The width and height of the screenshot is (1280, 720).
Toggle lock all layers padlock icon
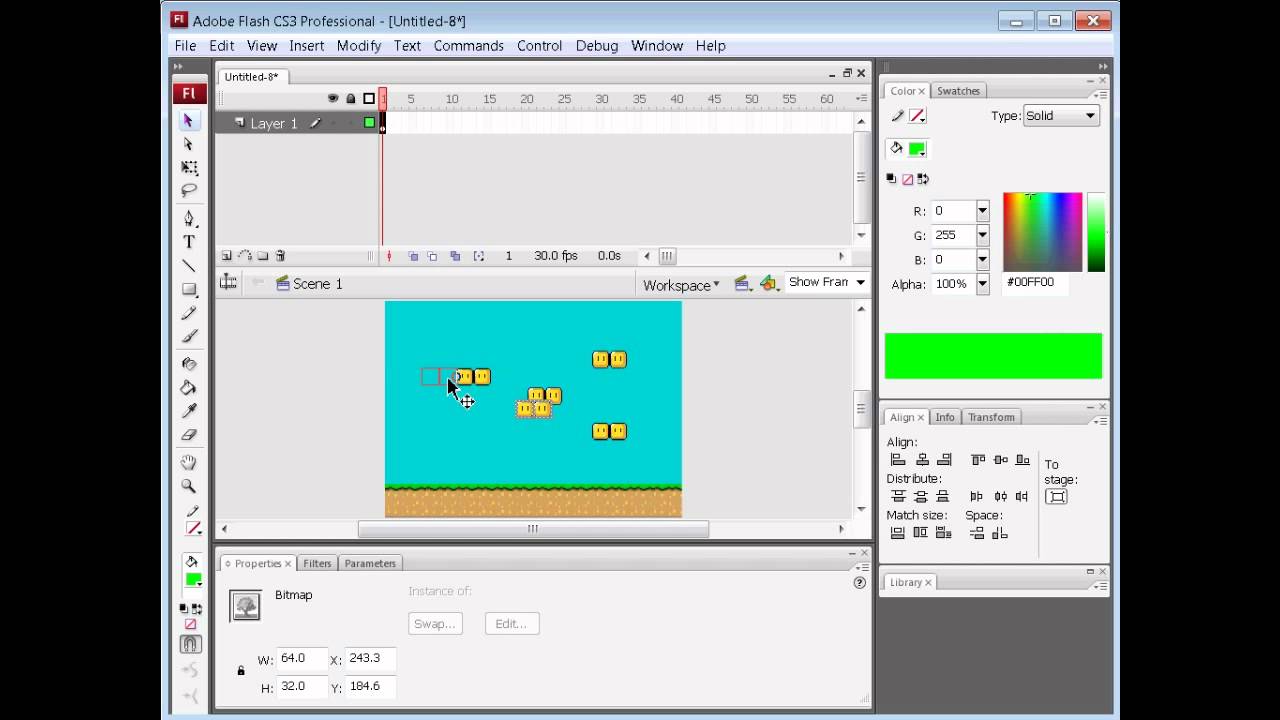click(x=351, y=98)
